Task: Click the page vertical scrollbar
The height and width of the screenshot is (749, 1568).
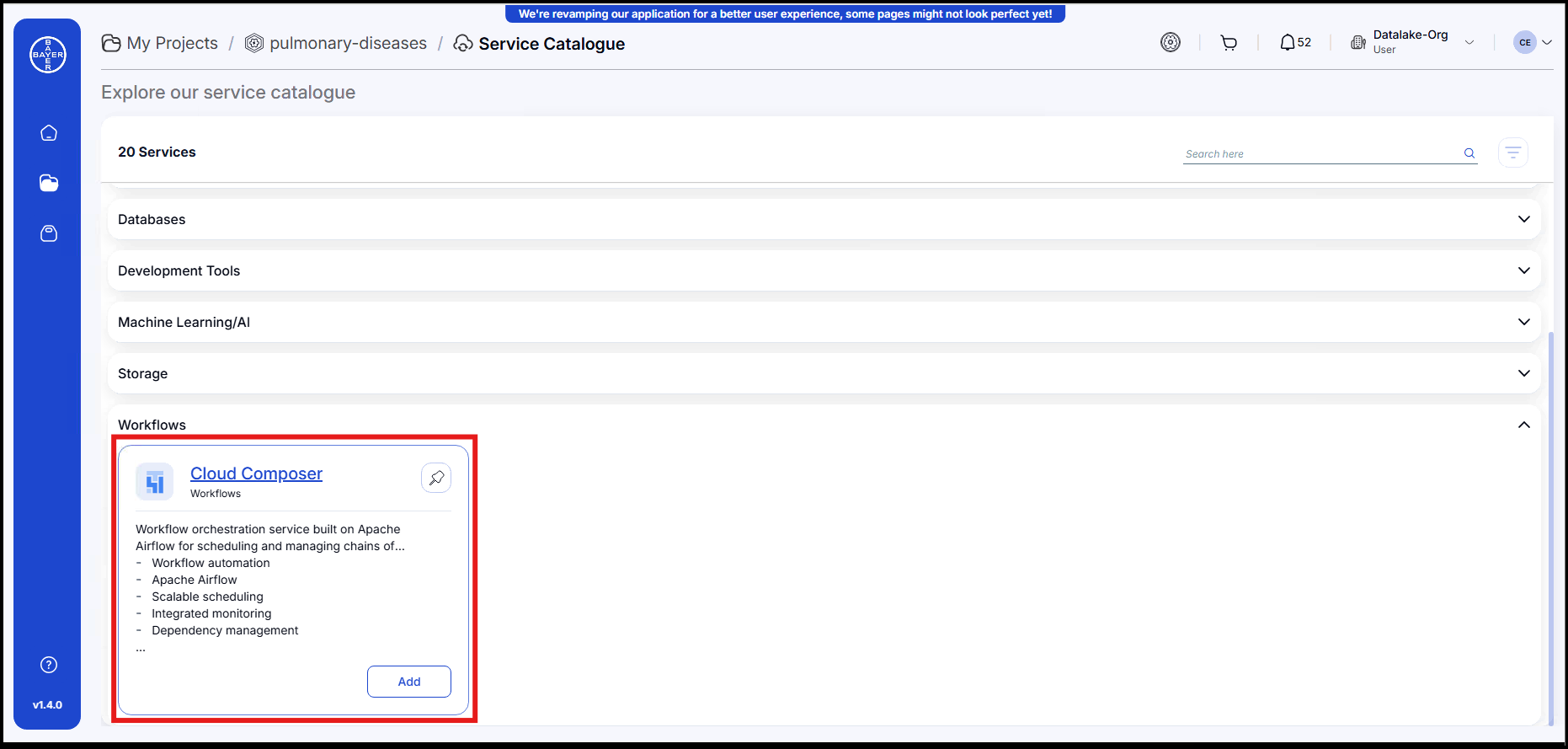Action: (x=1551, y=527)
